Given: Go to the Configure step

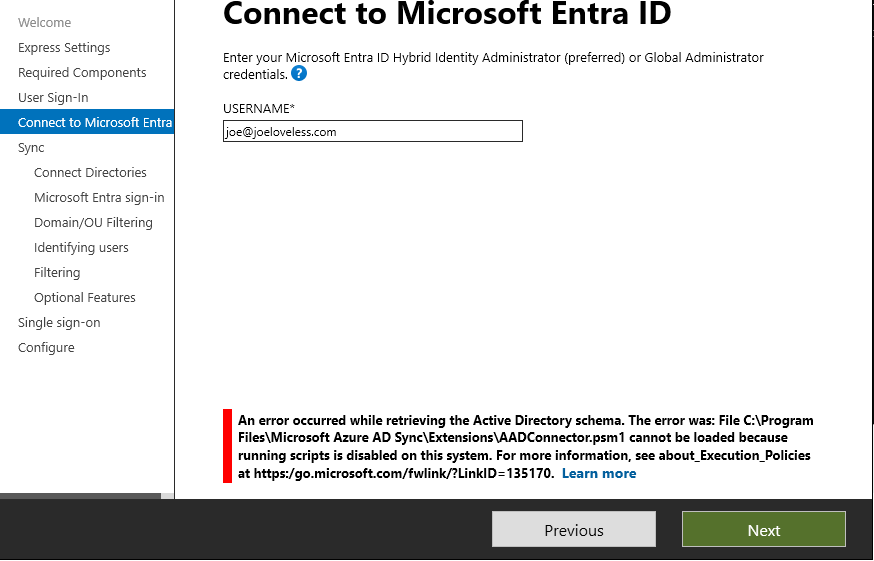Looking at the screenshot, I should coord(46,347).
